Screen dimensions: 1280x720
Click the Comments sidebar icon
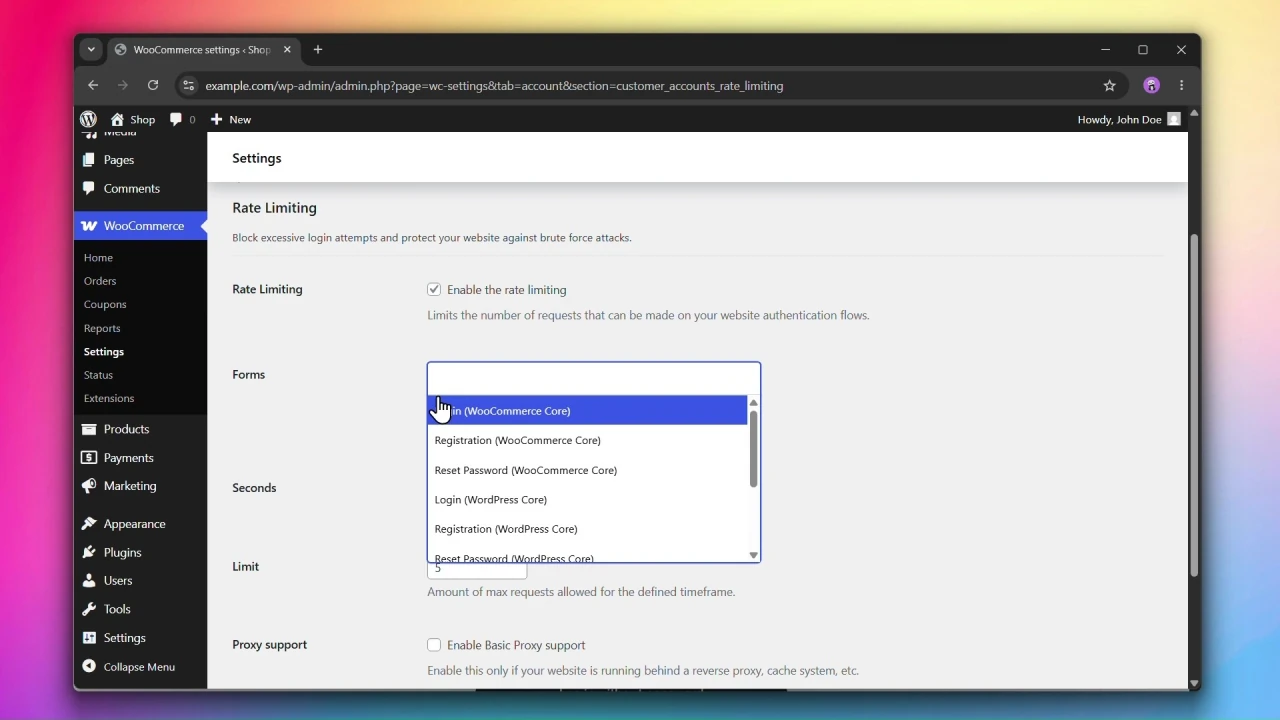pos(89,188)
